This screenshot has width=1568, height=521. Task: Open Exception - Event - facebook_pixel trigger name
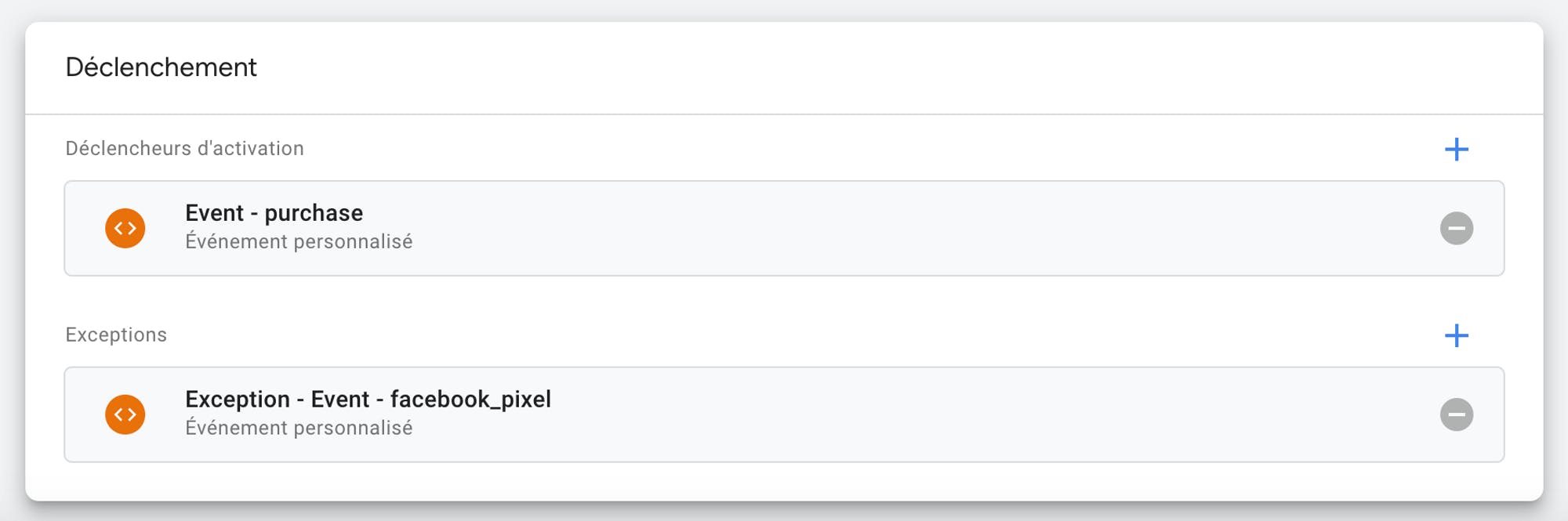[x=368, y=400]
